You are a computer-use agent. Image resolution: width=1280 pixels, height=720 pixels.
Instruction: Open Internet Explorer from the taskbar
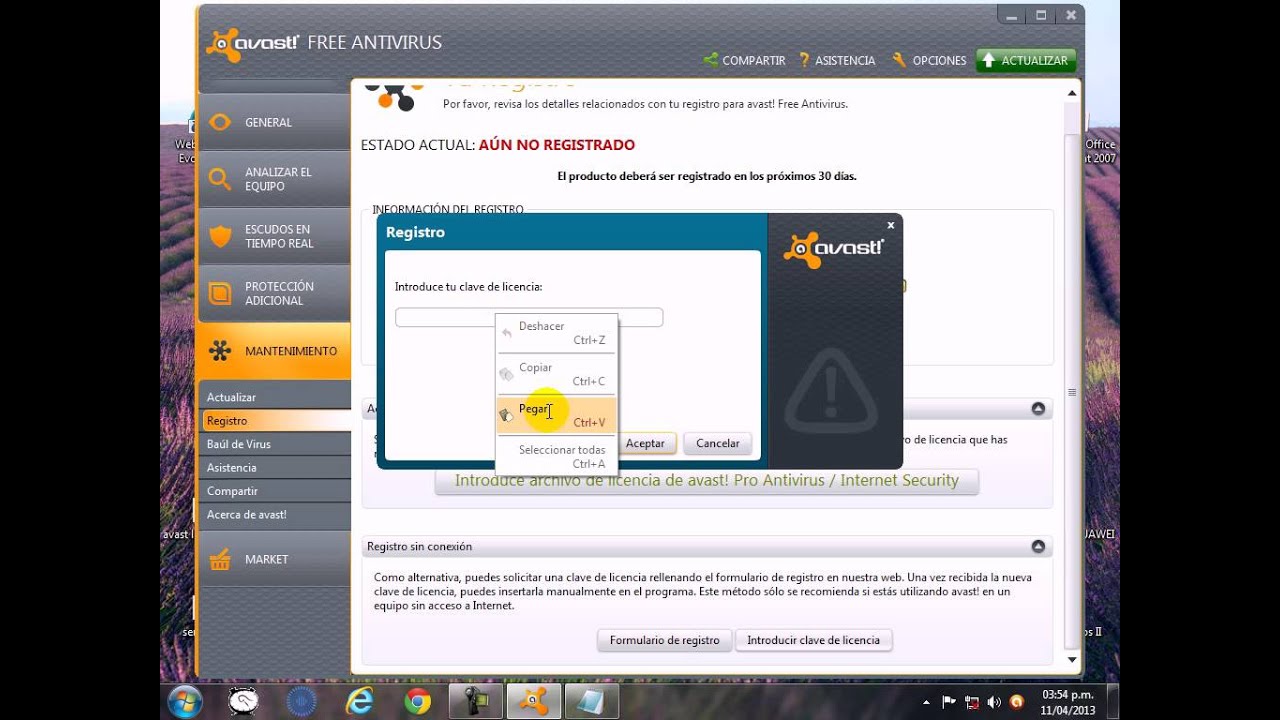tap(361, 701)
